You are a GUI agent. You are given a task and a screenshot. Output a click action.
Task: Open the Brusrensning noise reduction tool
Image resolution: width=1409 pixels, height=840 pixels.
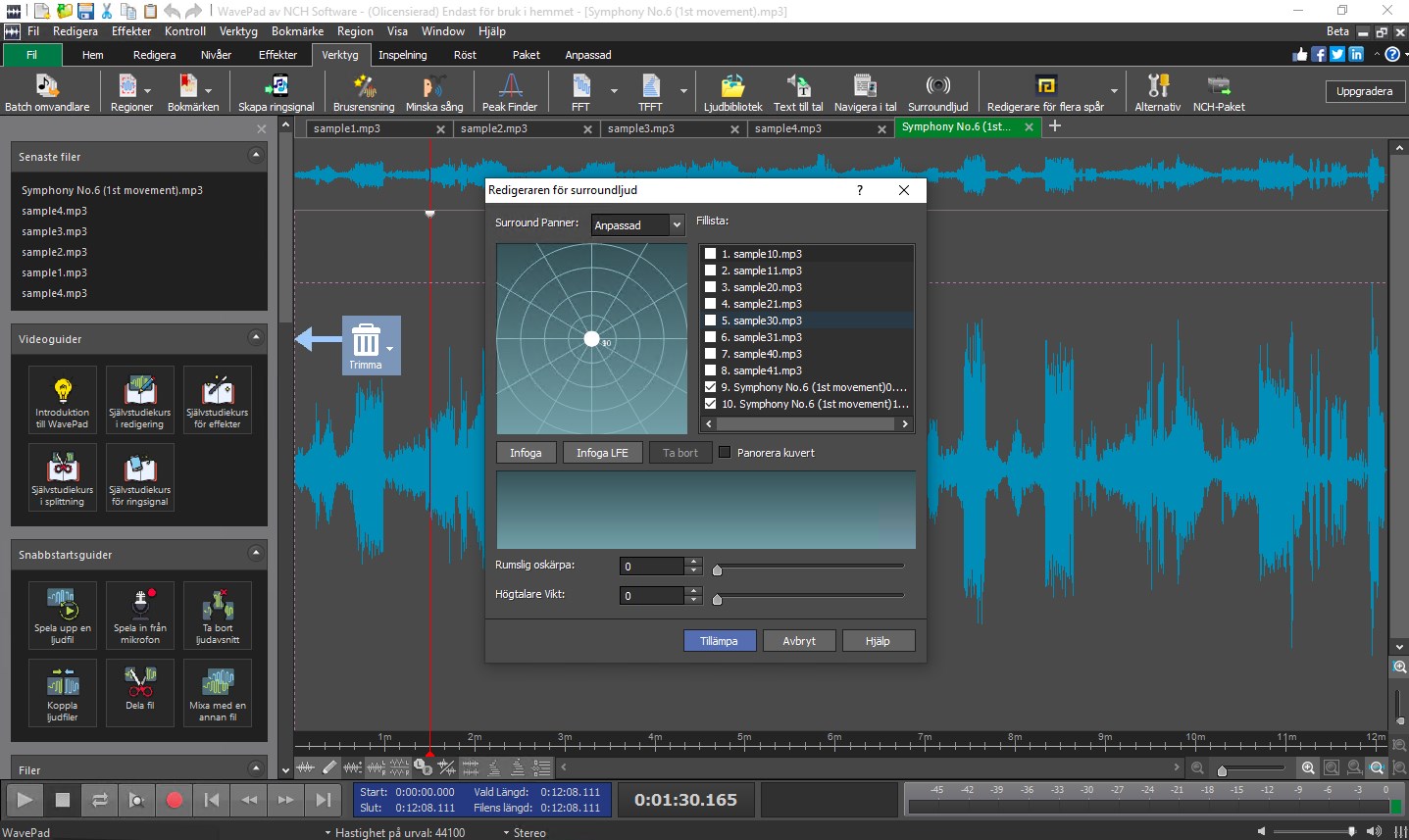(x=363, y=91)
